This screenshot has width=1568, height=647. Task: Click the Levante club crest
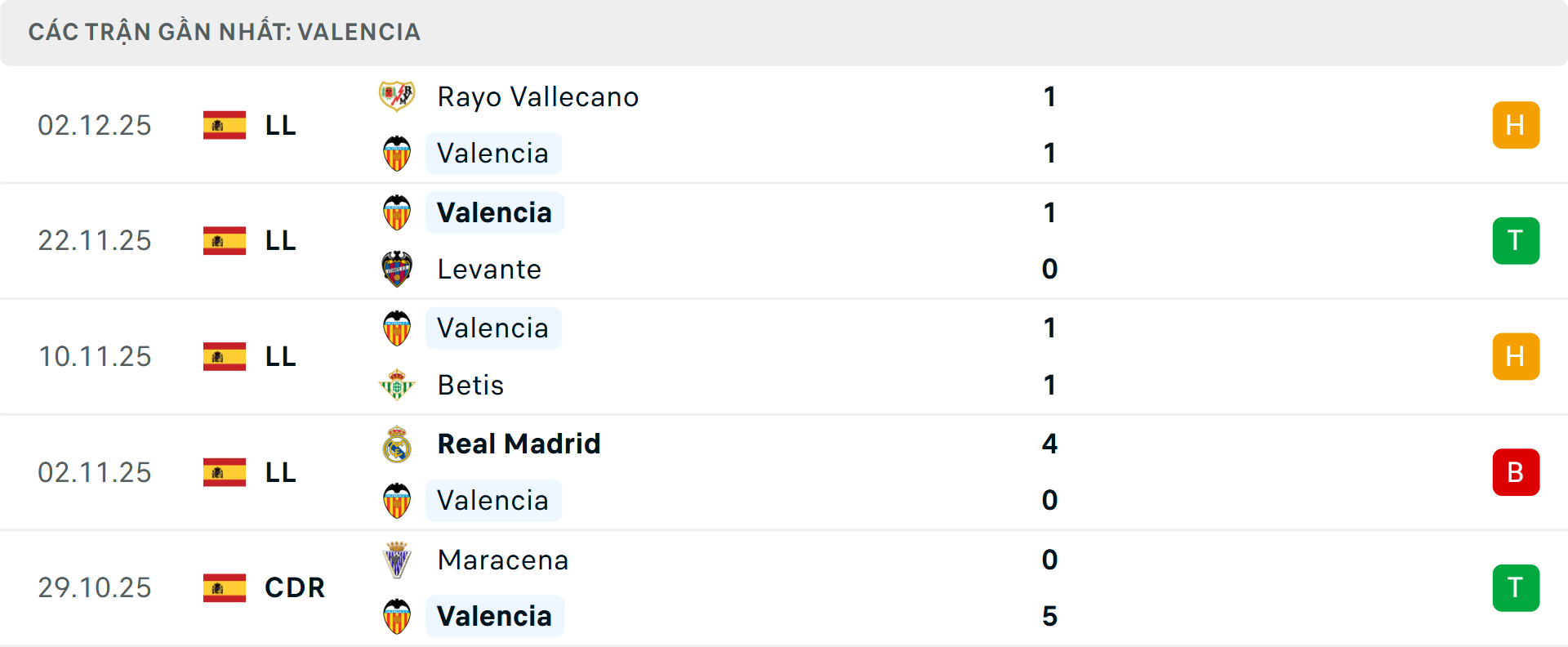[397, 269]
